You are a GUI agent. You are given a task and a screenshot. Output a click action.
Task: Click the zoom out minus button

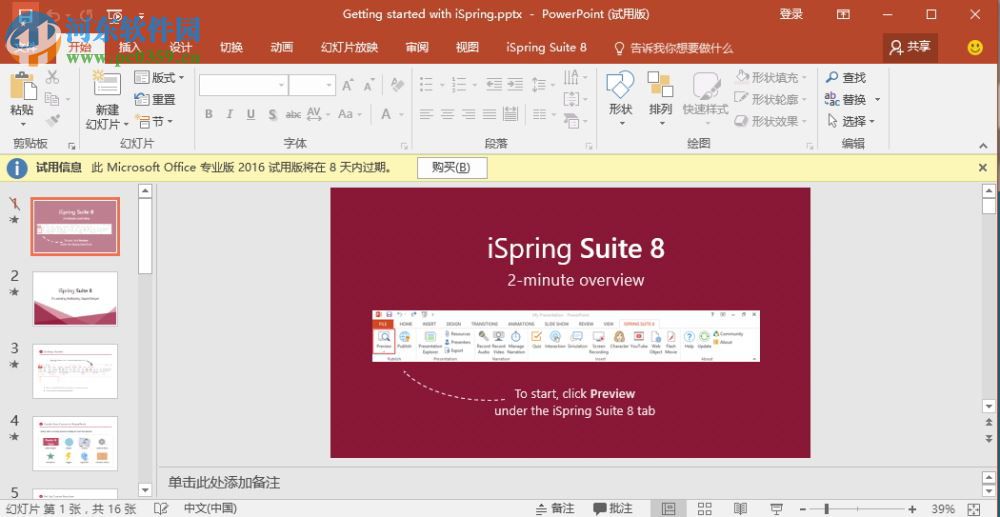[802, 509]
